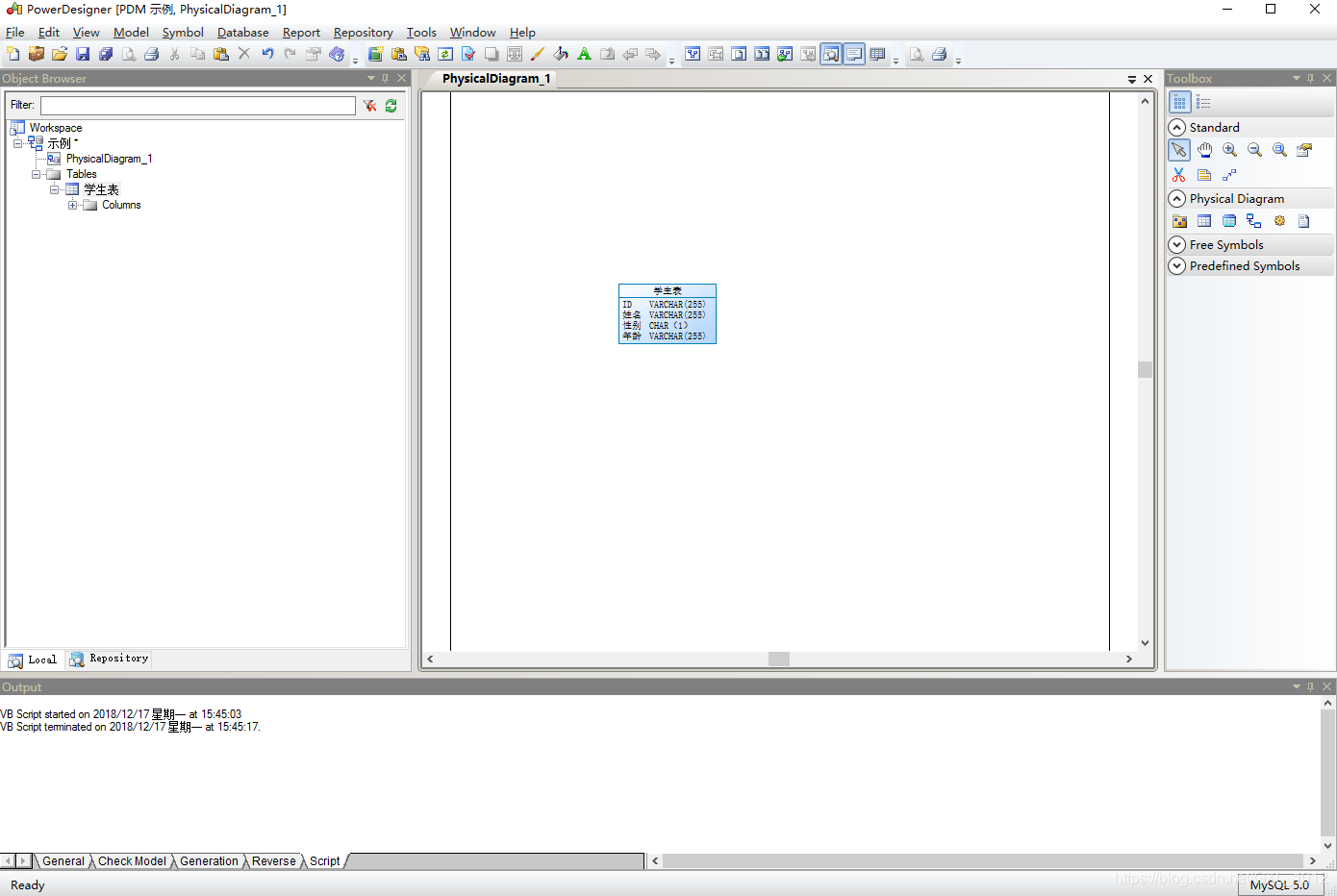Toggle the Output window view toolbar button
This screenshot has width=1337, height=896.
click(854, 54)
